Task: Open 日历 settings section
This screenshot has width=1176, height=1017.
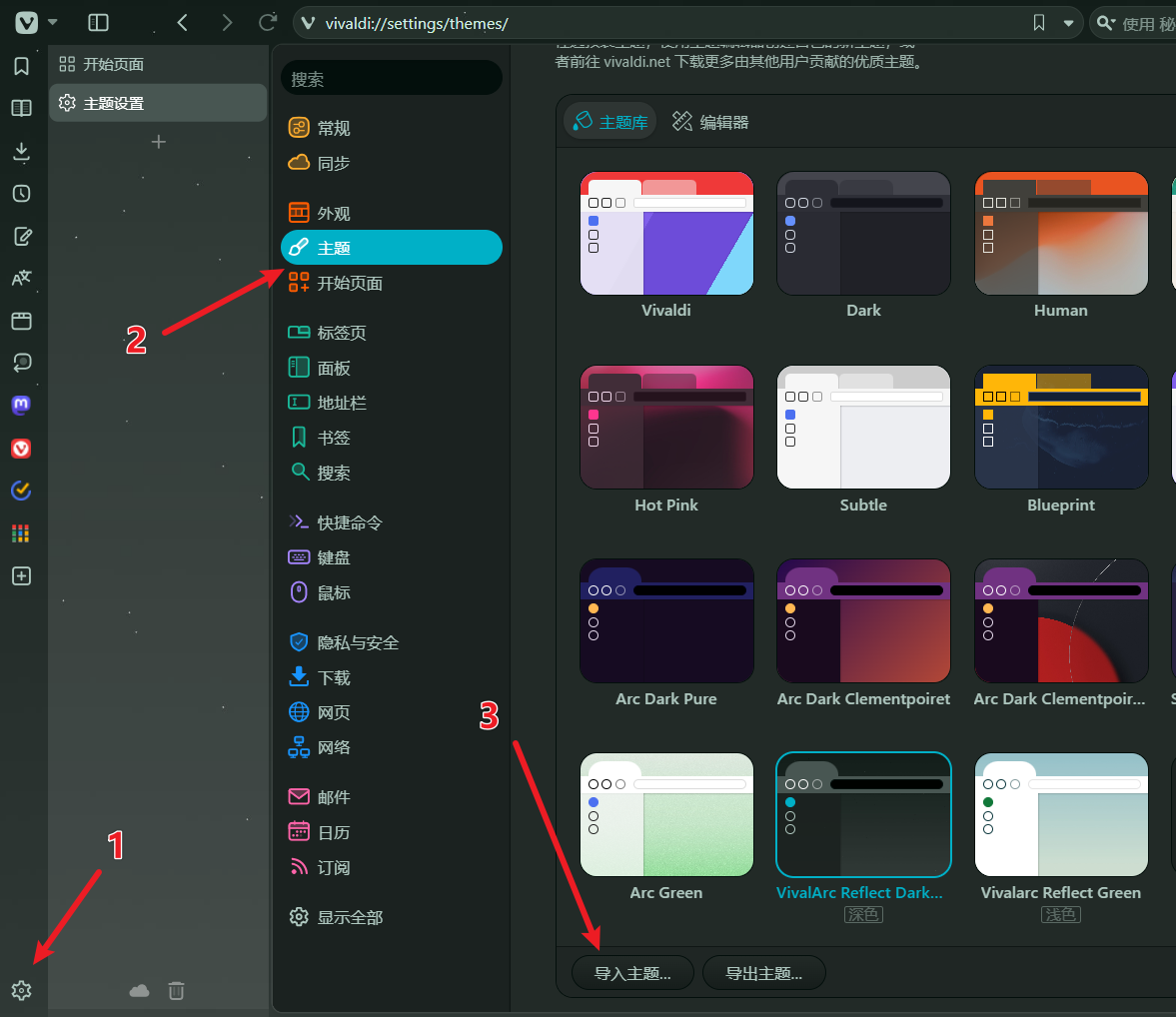Action: click(x=392, y=832)
